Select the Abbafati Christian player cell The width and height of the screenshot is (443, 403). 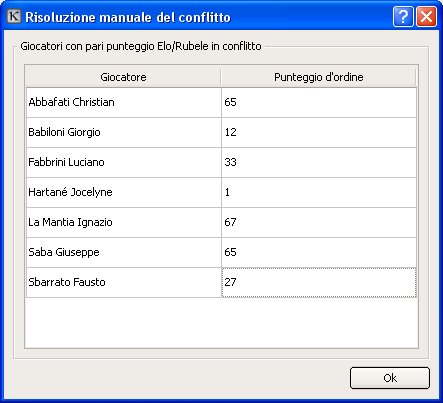(124, 102)
